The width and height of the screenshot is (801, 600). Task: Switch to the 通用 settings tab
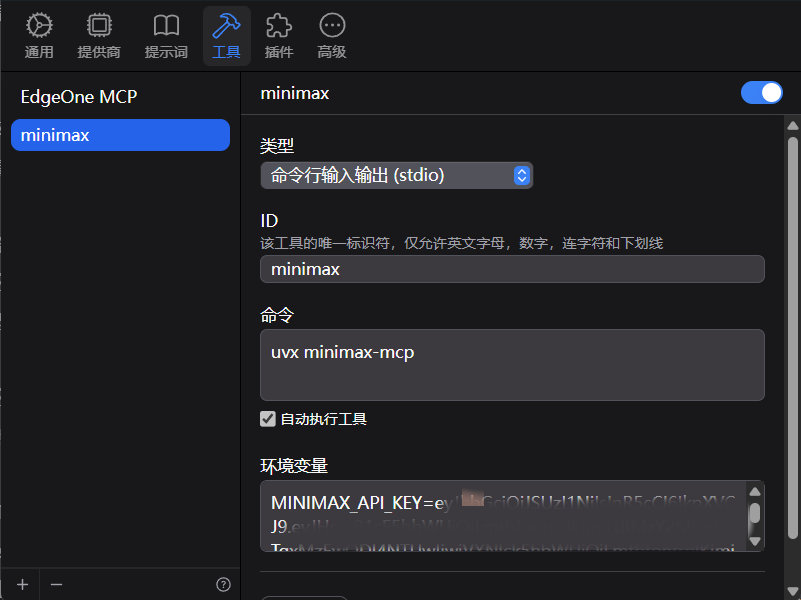(39, 27)
